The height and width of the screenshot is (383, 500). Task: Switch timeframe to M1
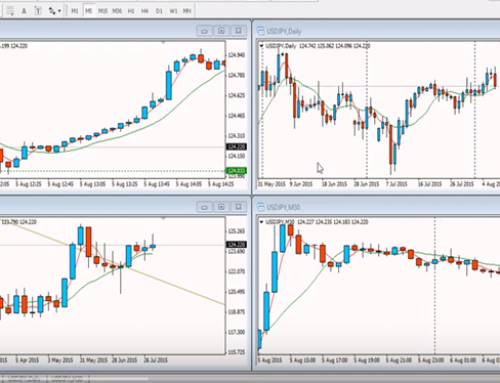coord(75,11)
